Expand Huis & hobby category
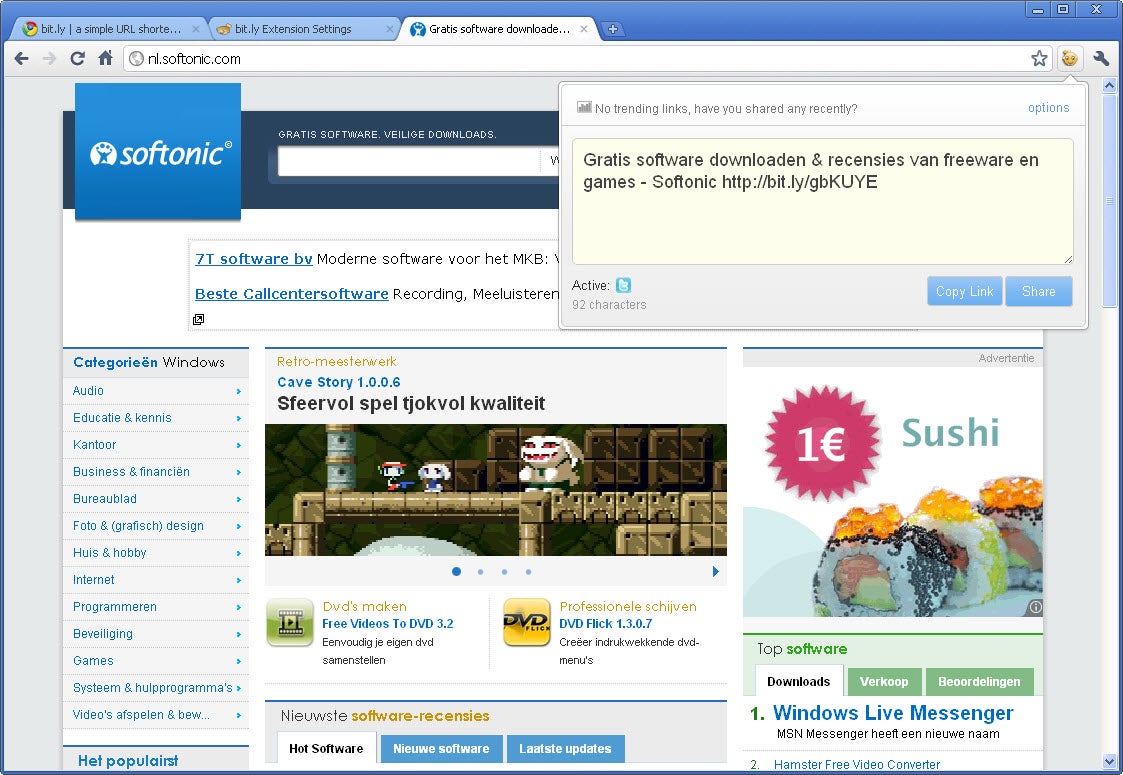The width and height of the screenshot is (1123, 775). click(x=238, y=554)
